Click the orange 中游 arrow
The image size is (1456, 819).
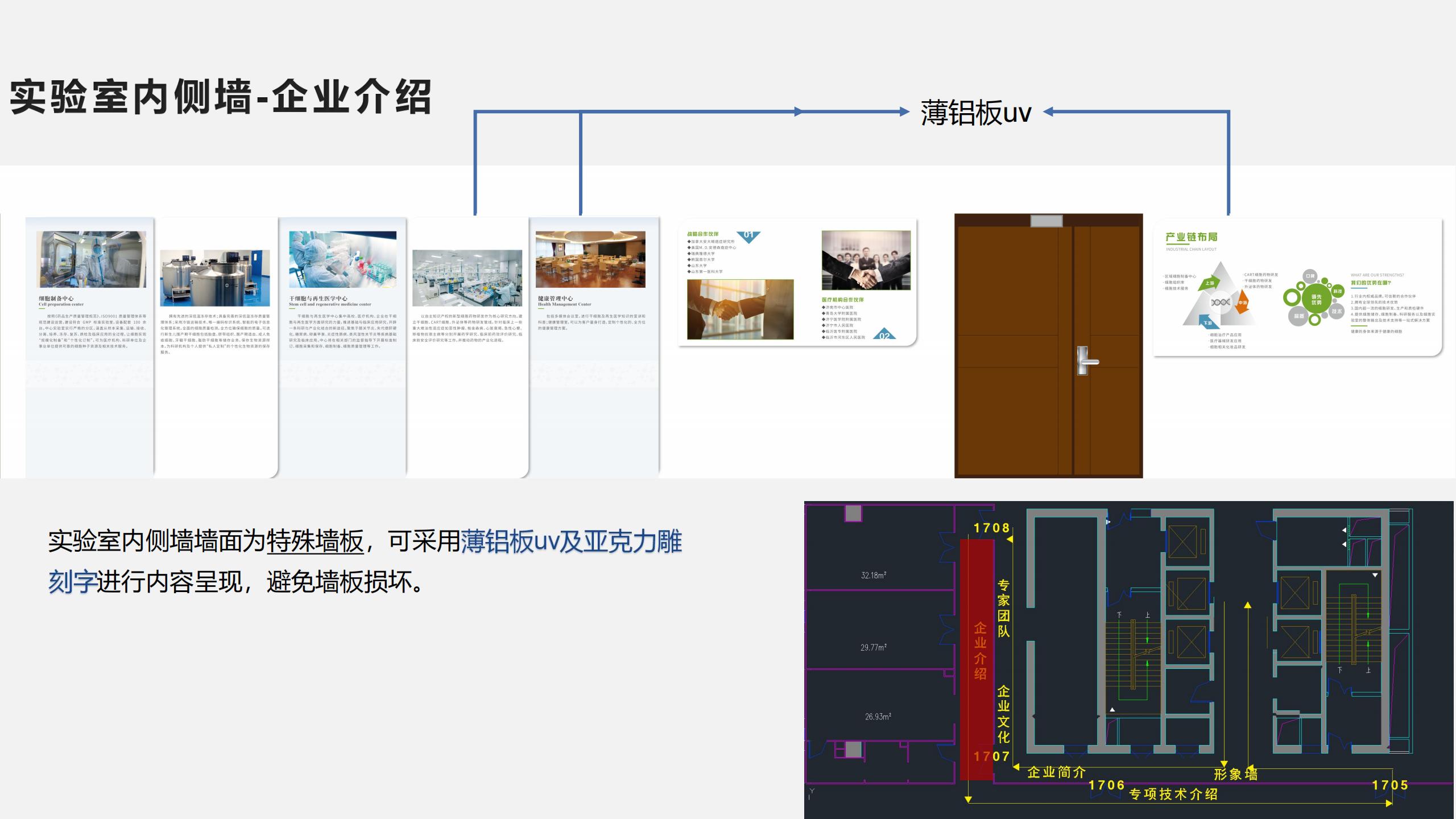tap(1242, 303)
